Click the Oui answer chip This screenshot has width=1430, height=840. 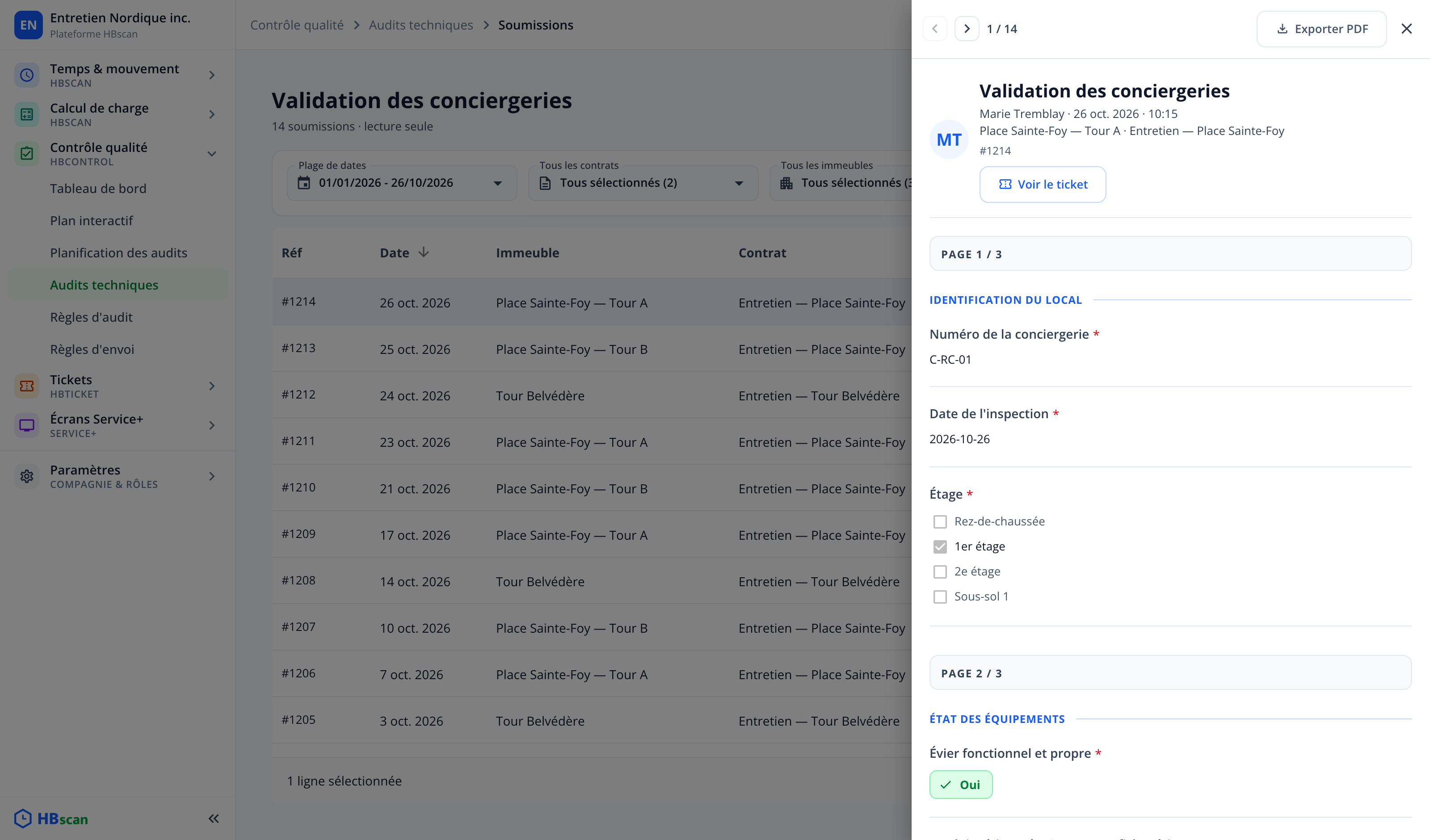click(x=961, y=785)
